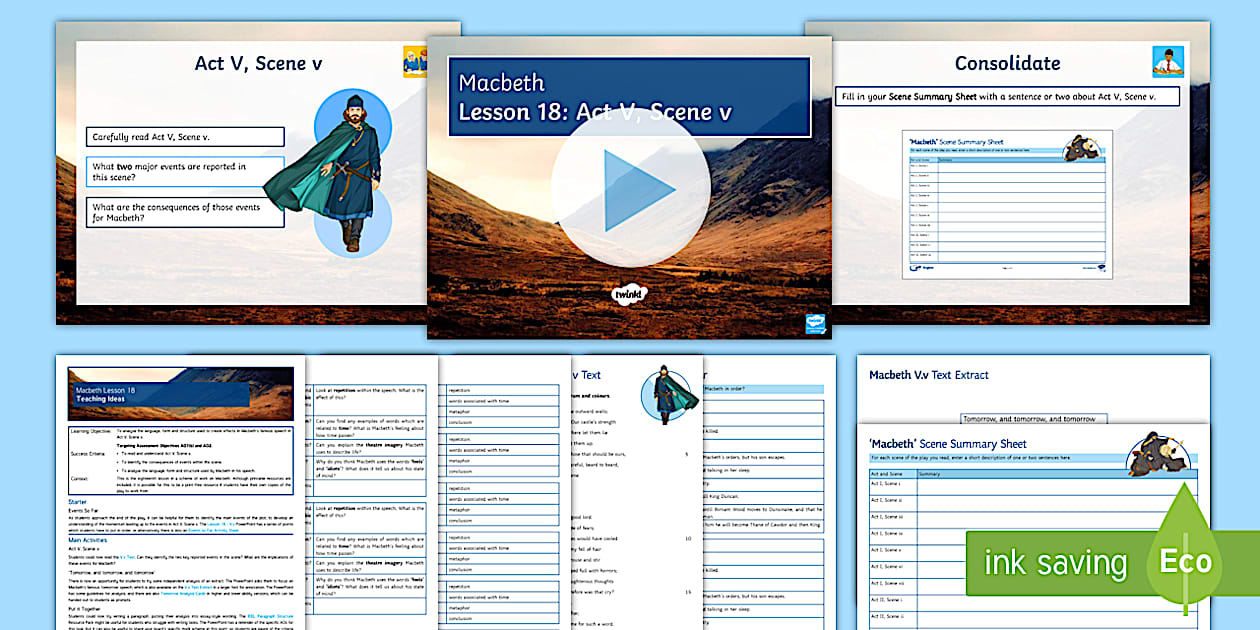Click witches illustration on Consolidate slide worksheet
1260x630 pixels.
tap(1083, 146)
